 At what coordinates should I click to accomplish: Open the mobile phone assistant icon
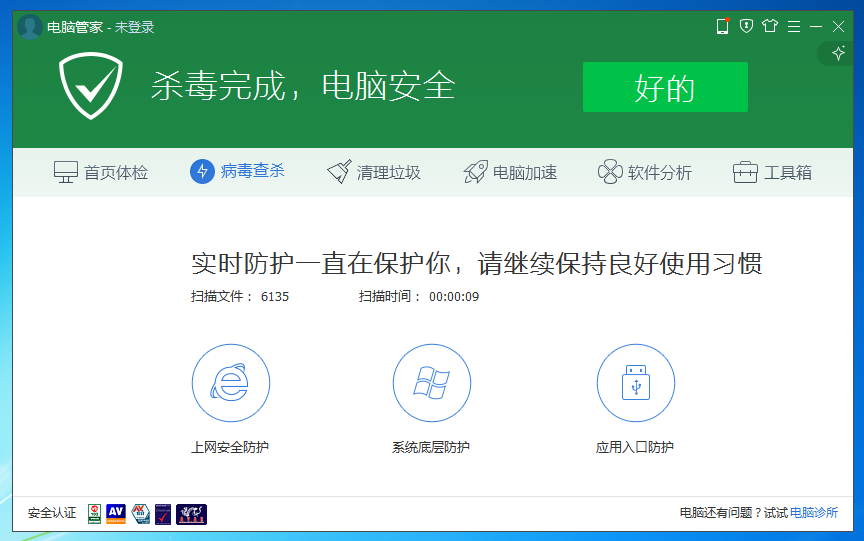(x=722, y=26)
